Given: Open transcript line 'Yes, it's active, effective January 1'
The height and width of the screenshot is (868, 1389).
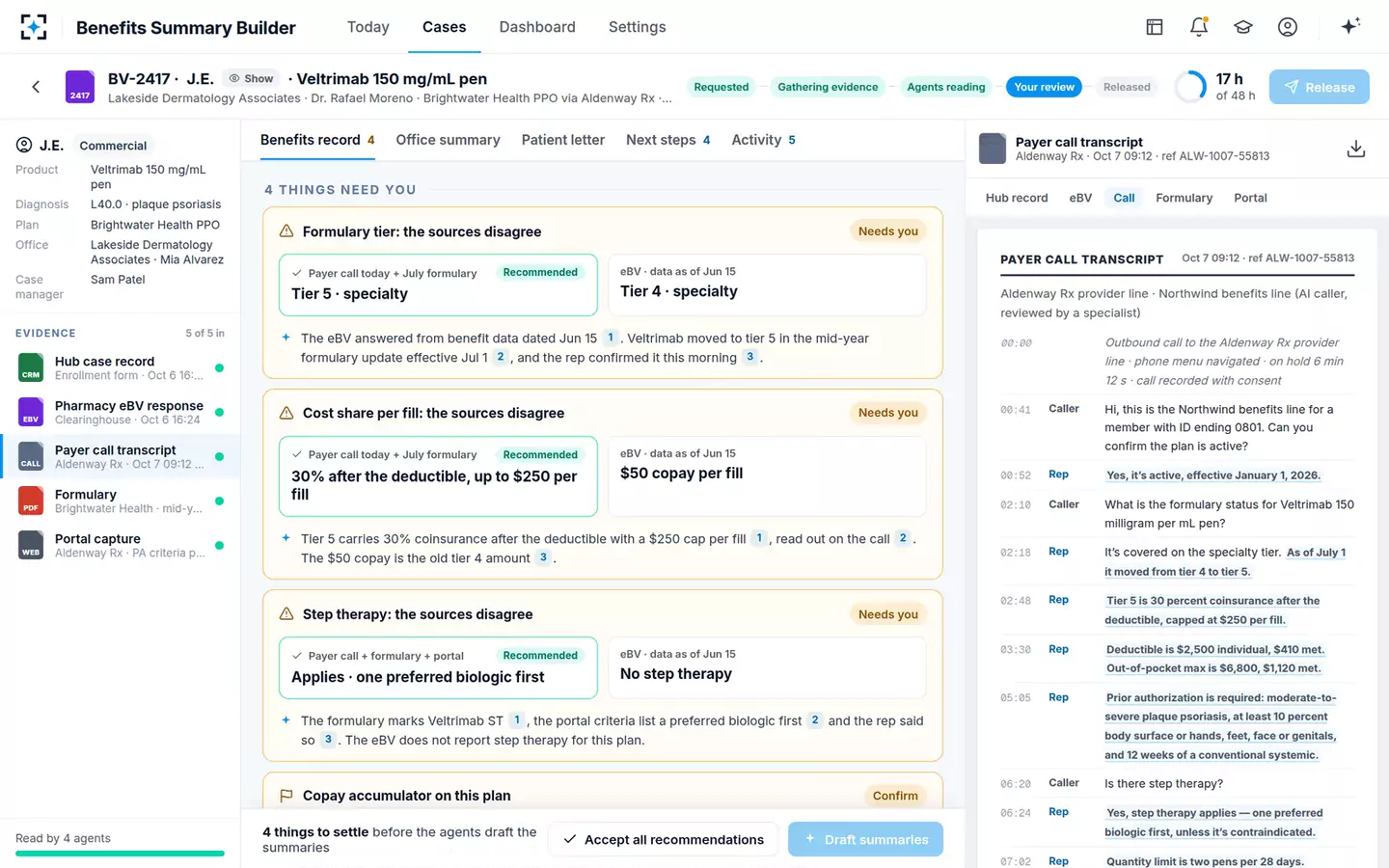Looking at the screenshot, I should pos(1213,475).
